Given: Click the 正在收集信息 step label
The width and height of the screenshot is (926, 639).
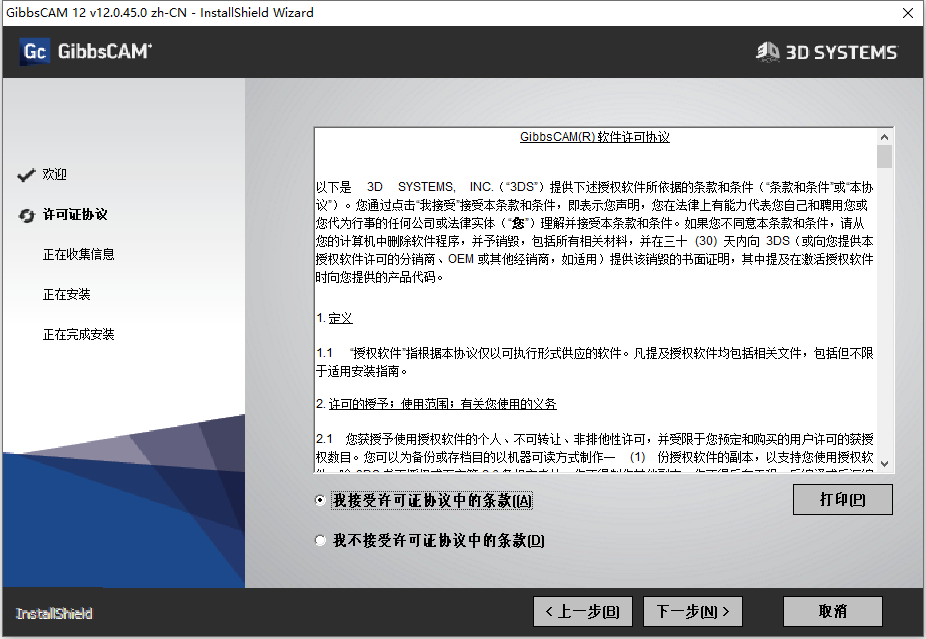Looking at the screenshot, I should pyautogui.click(x=79, y=255).
